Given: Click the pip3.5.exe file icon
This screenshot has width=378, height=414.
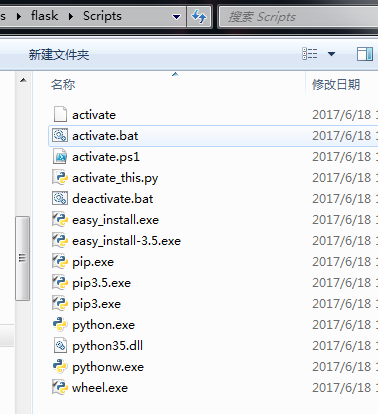Looking at the screenshot, I should pyautogui.click(x=60, y=282).
